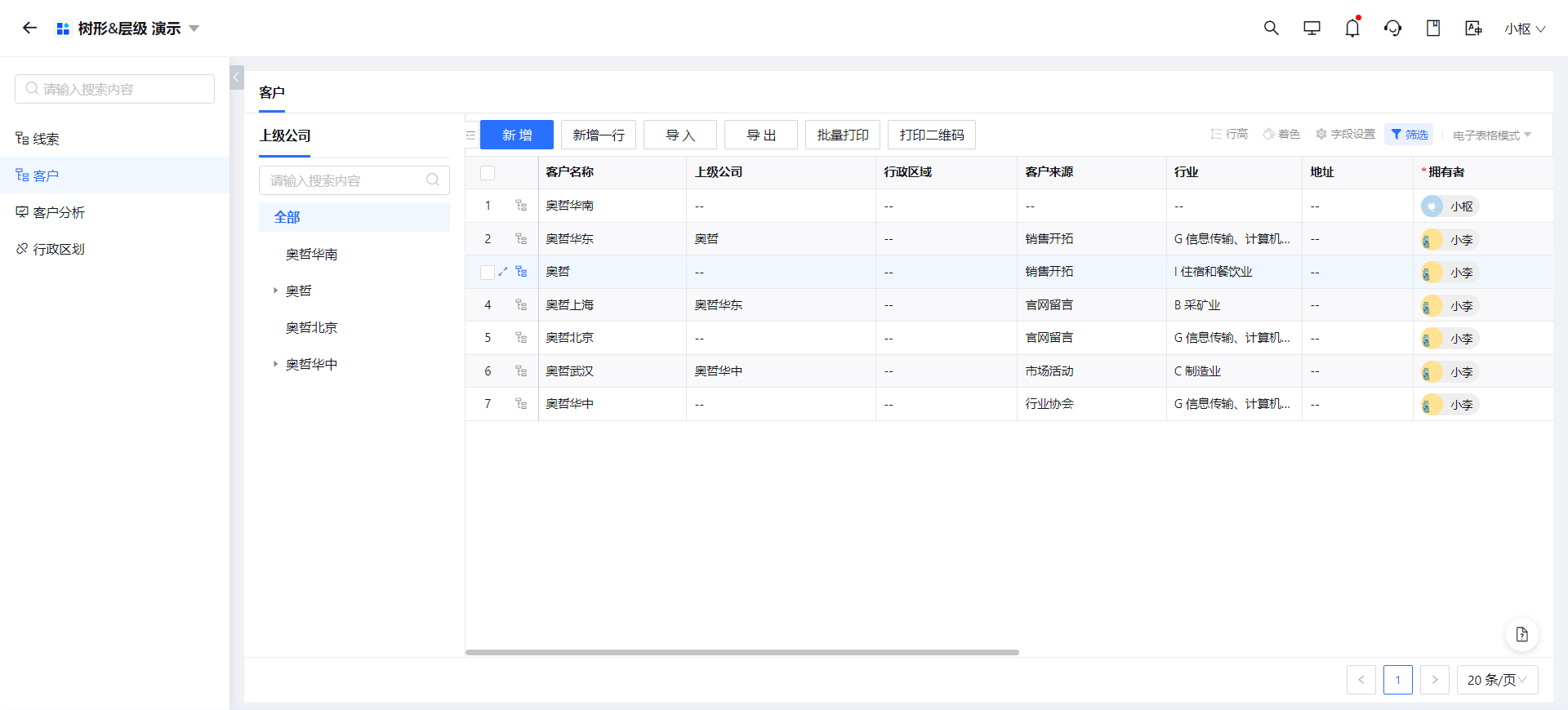Focus the 上级公司 search field
Viewport: 1568px width, 710px height.
tap(354, 180)
